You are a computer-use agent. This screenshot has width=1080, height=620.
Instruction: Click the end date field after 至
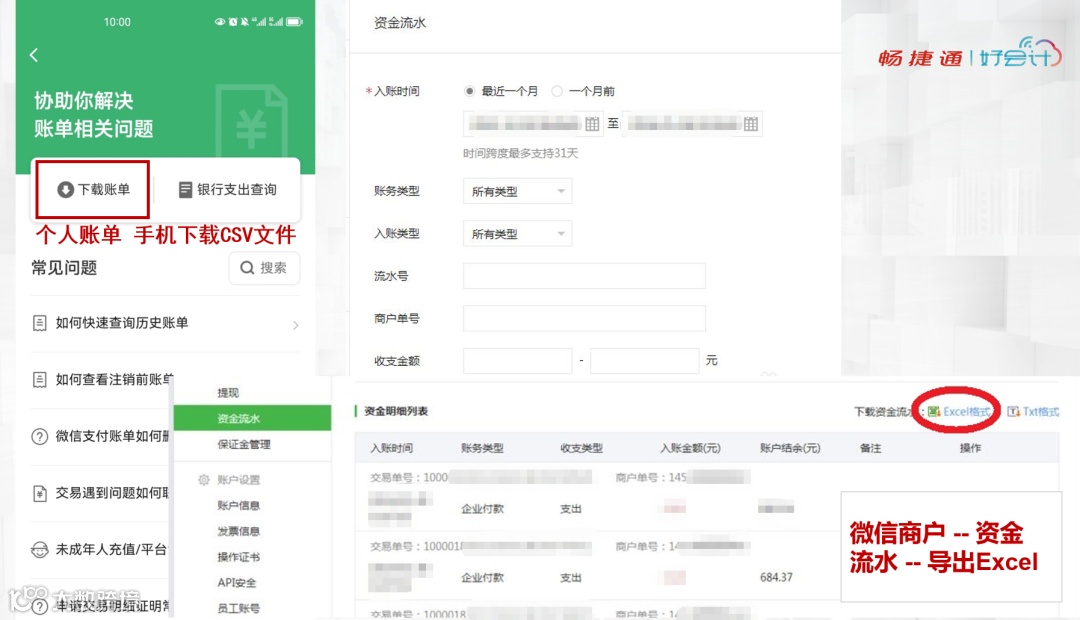pos(692,124)
